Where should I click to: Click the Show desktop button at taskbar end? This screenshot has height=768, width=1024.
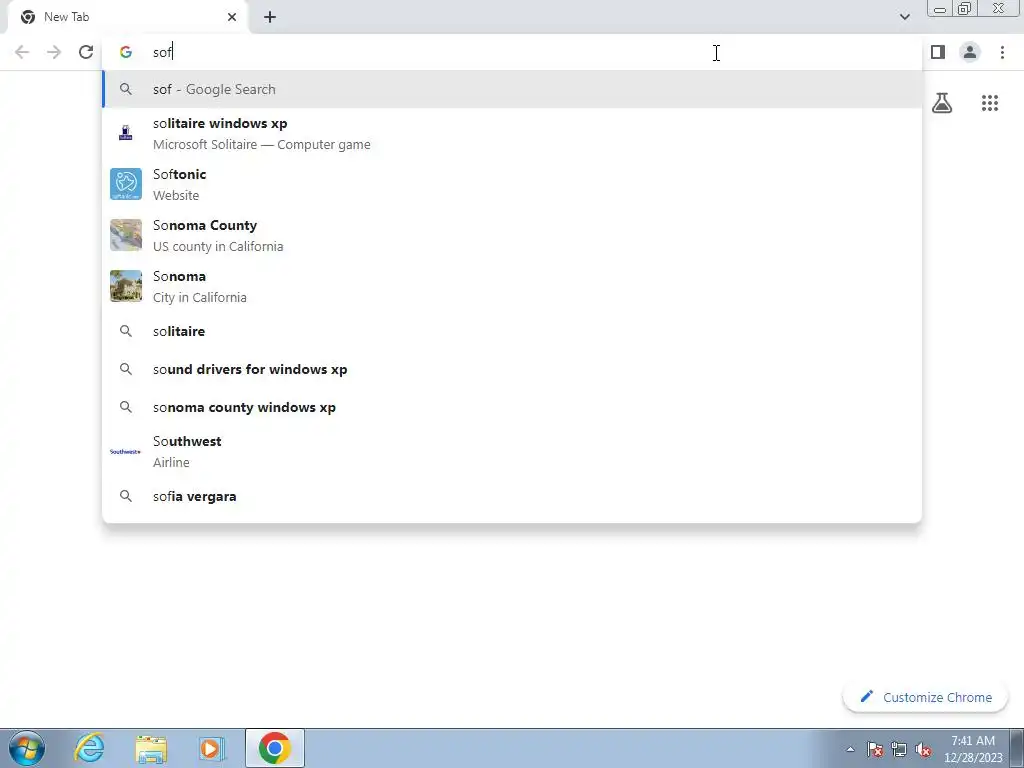pos(1017,749)
